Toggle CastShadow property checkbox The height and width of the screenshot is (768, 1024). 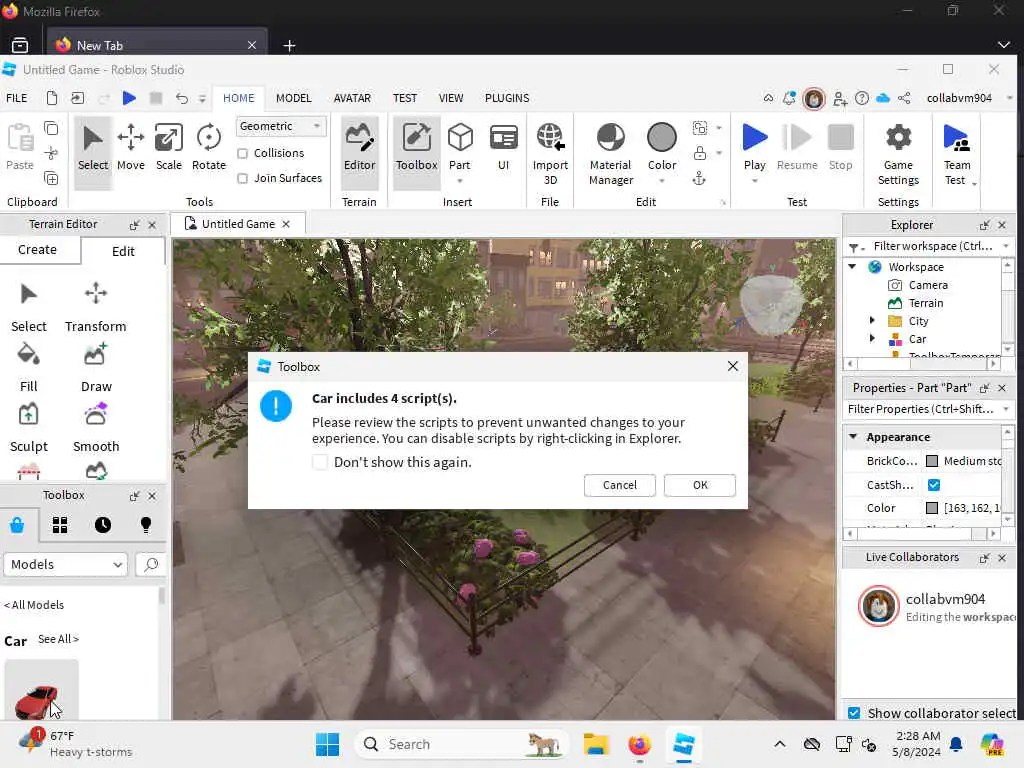(933, 485)
